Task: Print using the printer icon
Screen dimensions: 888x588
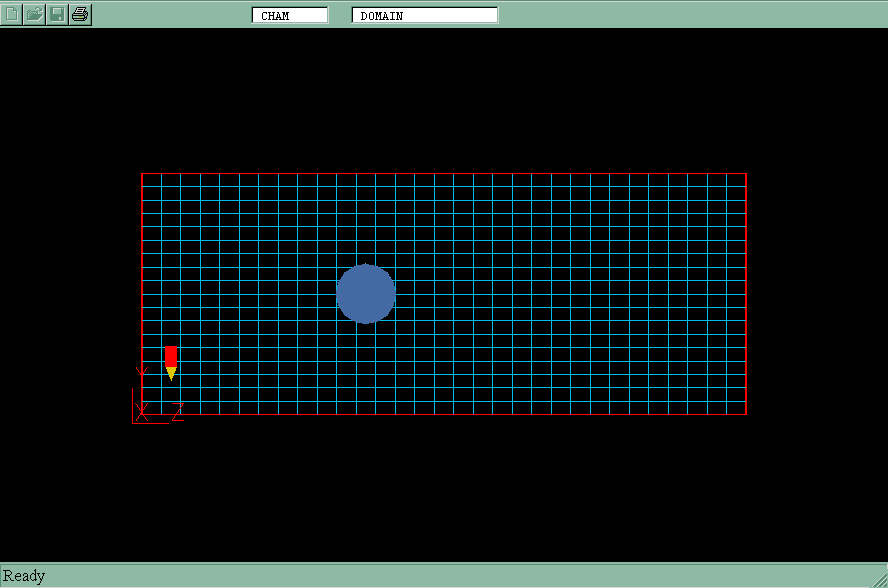Action: [81, 14]
